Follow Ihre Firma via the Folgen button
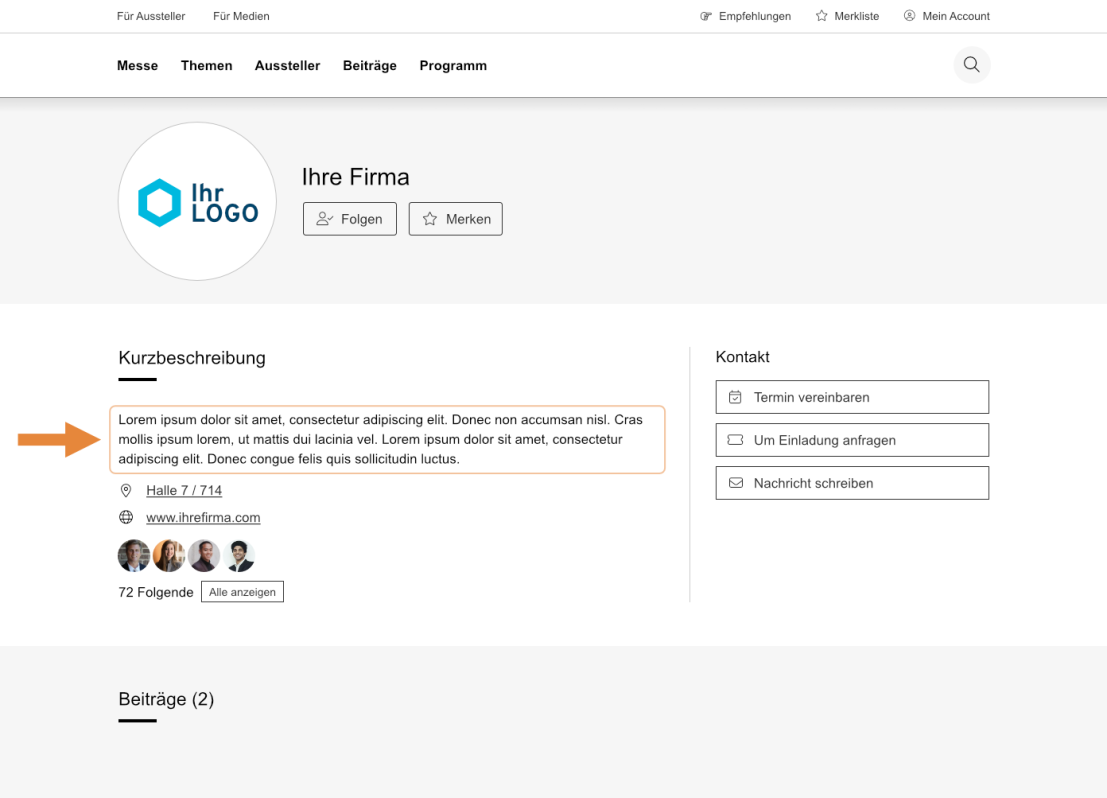1107x798 pixels. point(349,218)
